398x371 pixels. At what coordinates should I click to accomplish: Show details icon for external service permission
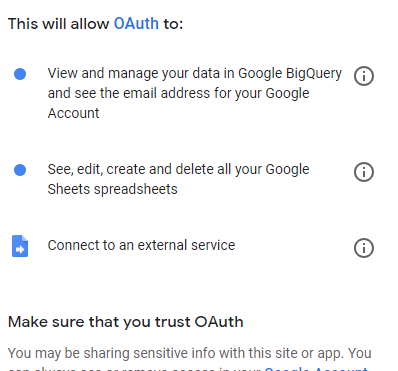coord(364,248)
